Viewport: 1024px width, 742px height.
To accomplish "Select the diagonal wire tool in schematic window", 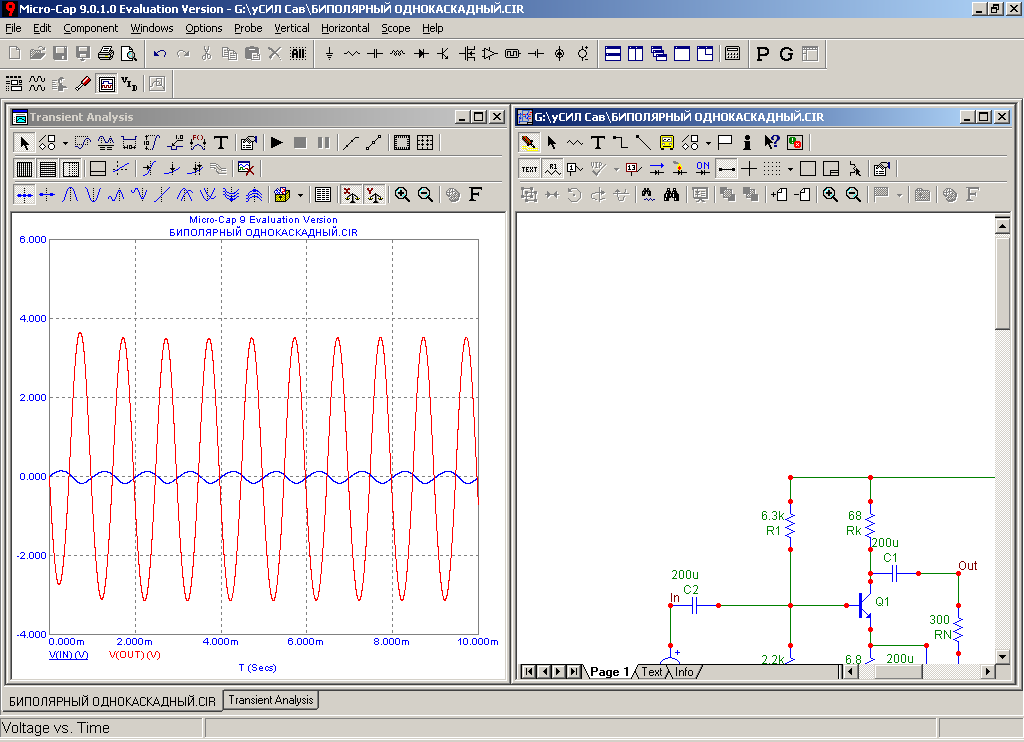I will point(643,143).
